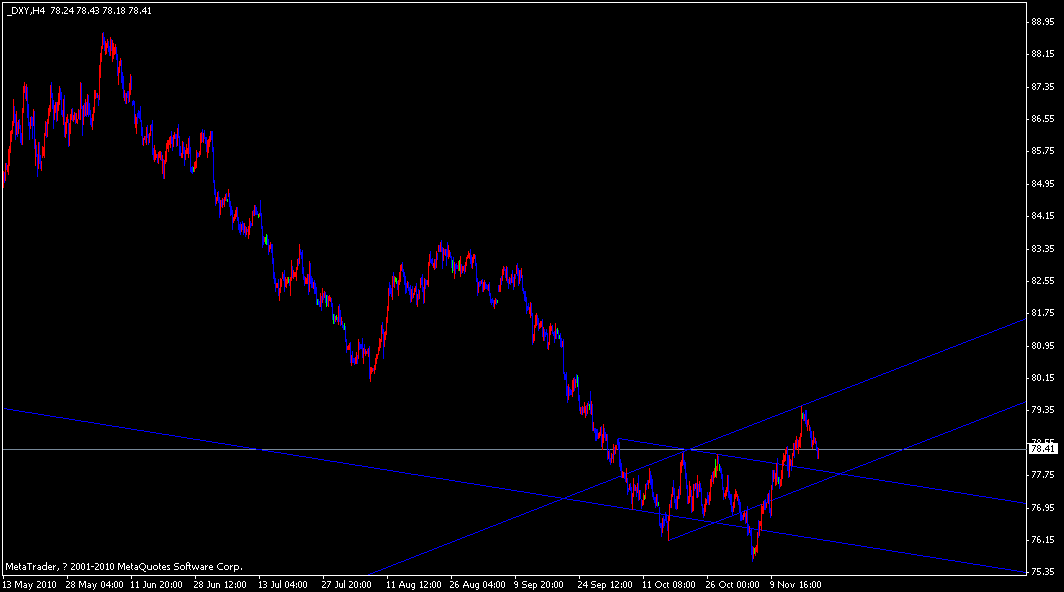Click the 83.35 price axis label
1064x592 pixels.
(1043, 248)
